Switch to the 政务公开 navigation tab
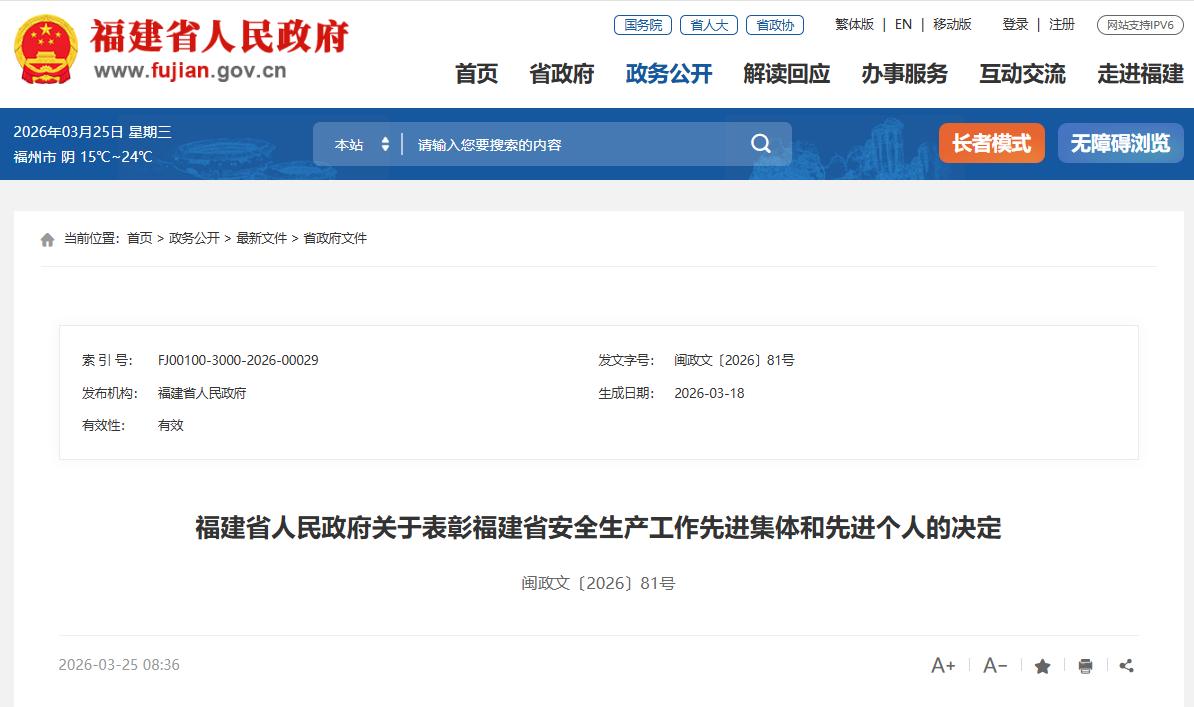 coord(668,74)
